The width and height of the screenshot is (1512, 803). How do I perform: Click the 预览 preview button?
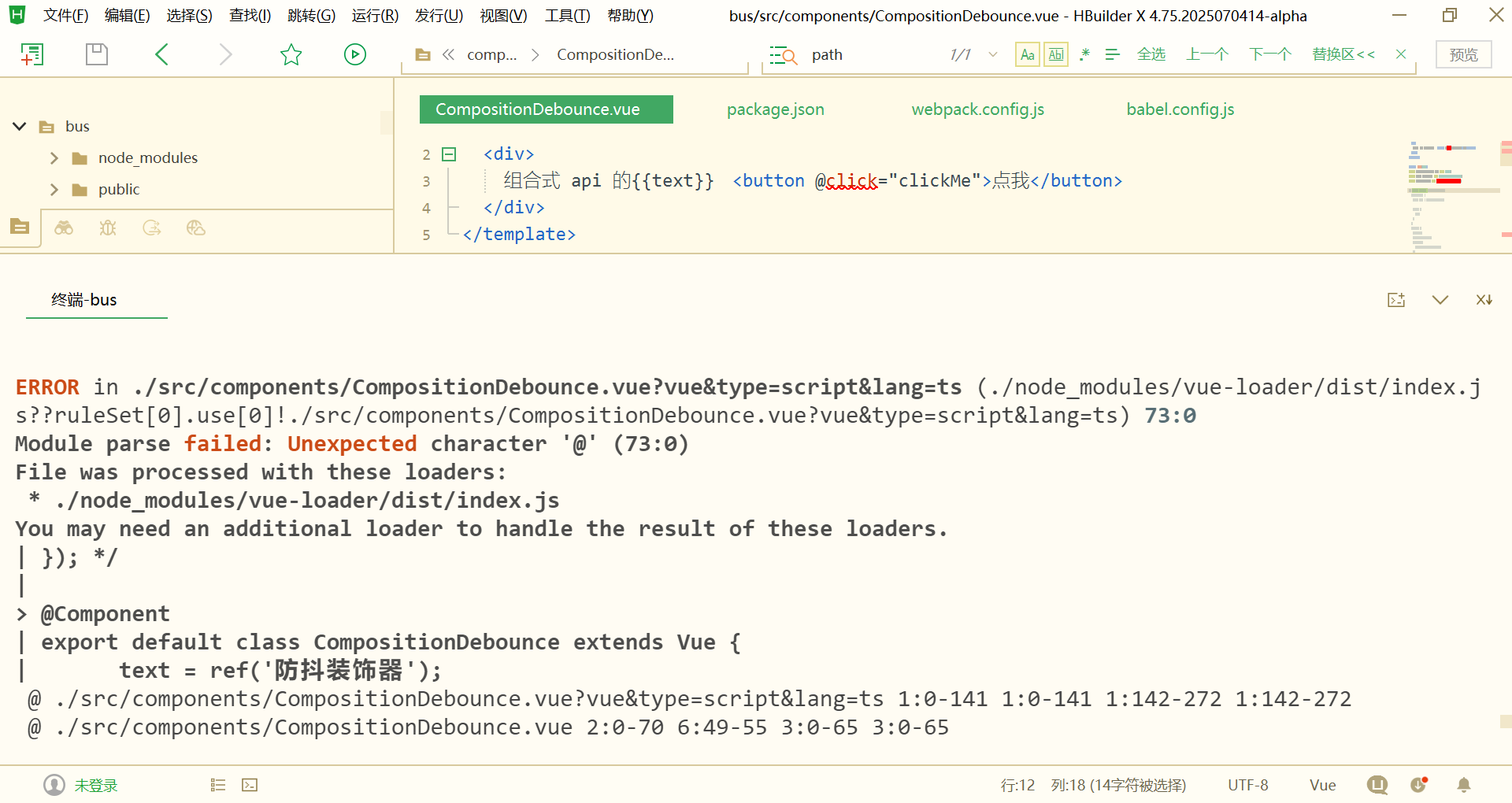(x=1463, y=54)
